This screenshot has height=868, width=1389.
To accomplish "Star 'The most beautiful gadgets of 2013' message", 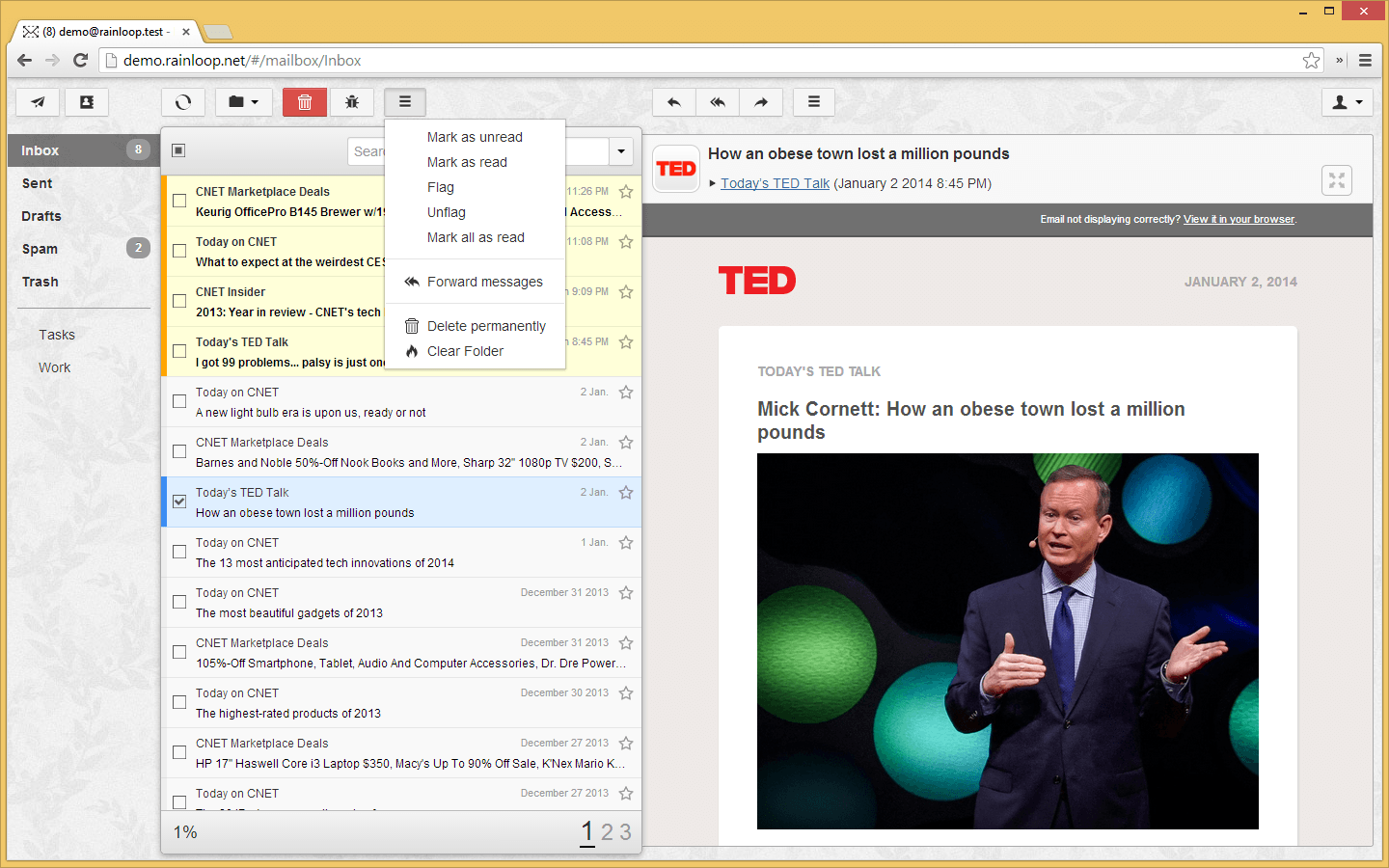I will point(626,592).
